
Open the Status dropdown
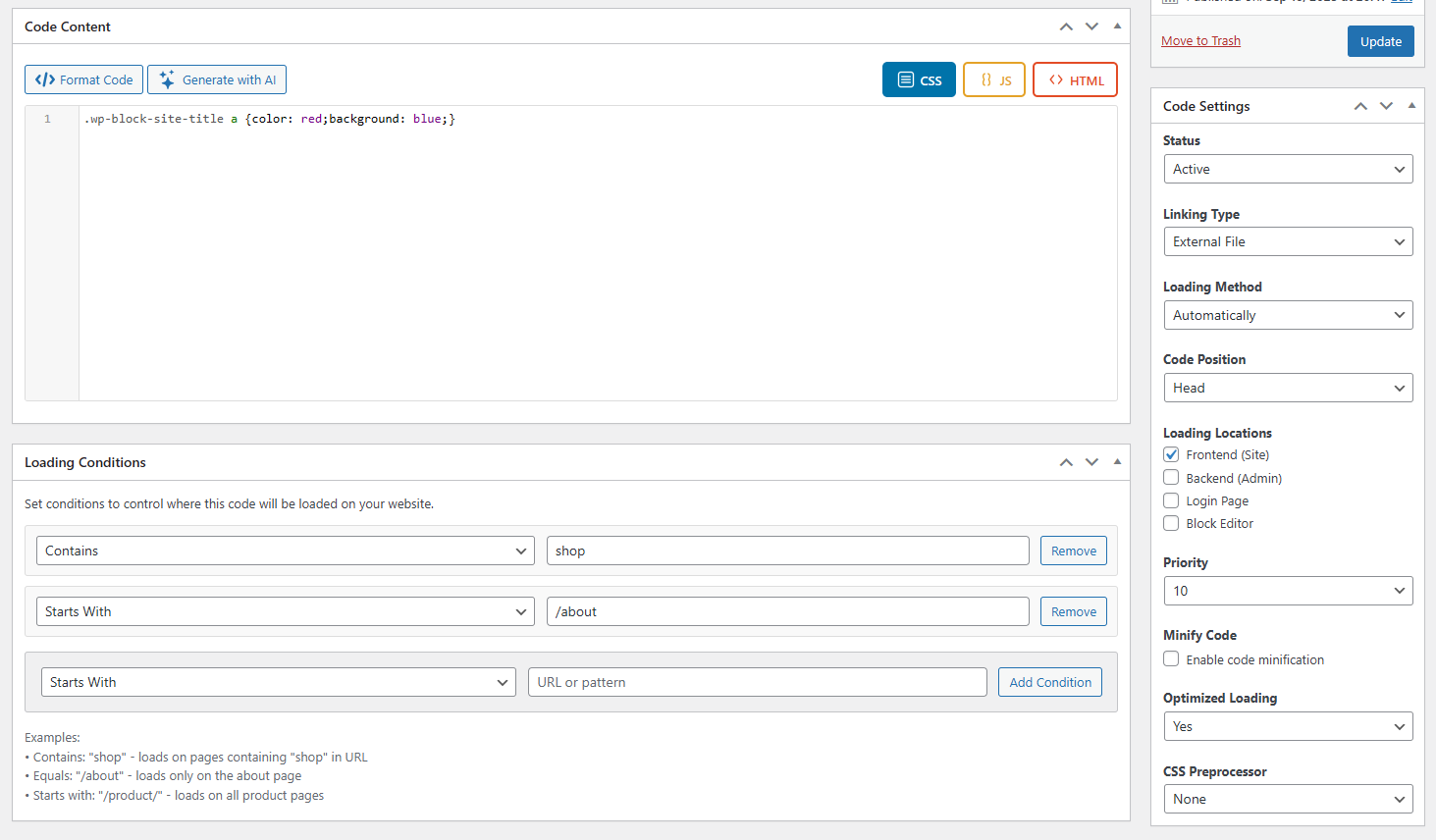coord(1287,169)
